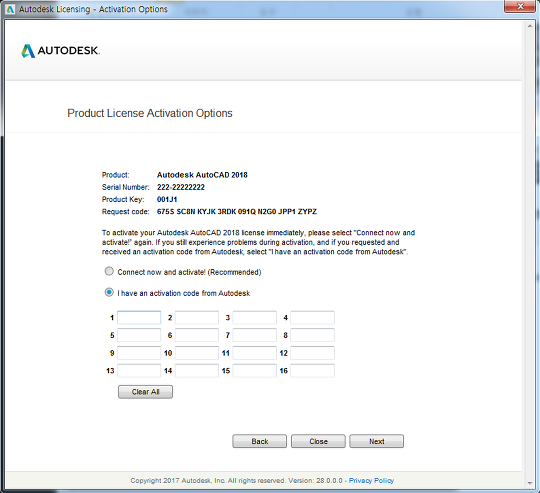This screenshot has width=540, height=493.
Task: Click activation code field 4
Action: point(312,317)
